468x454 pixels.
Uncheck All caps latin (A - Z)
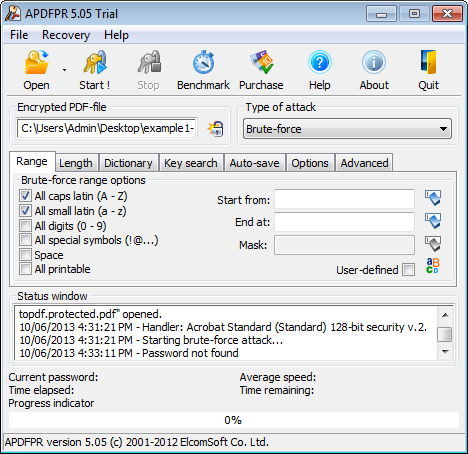click(25, 196)
